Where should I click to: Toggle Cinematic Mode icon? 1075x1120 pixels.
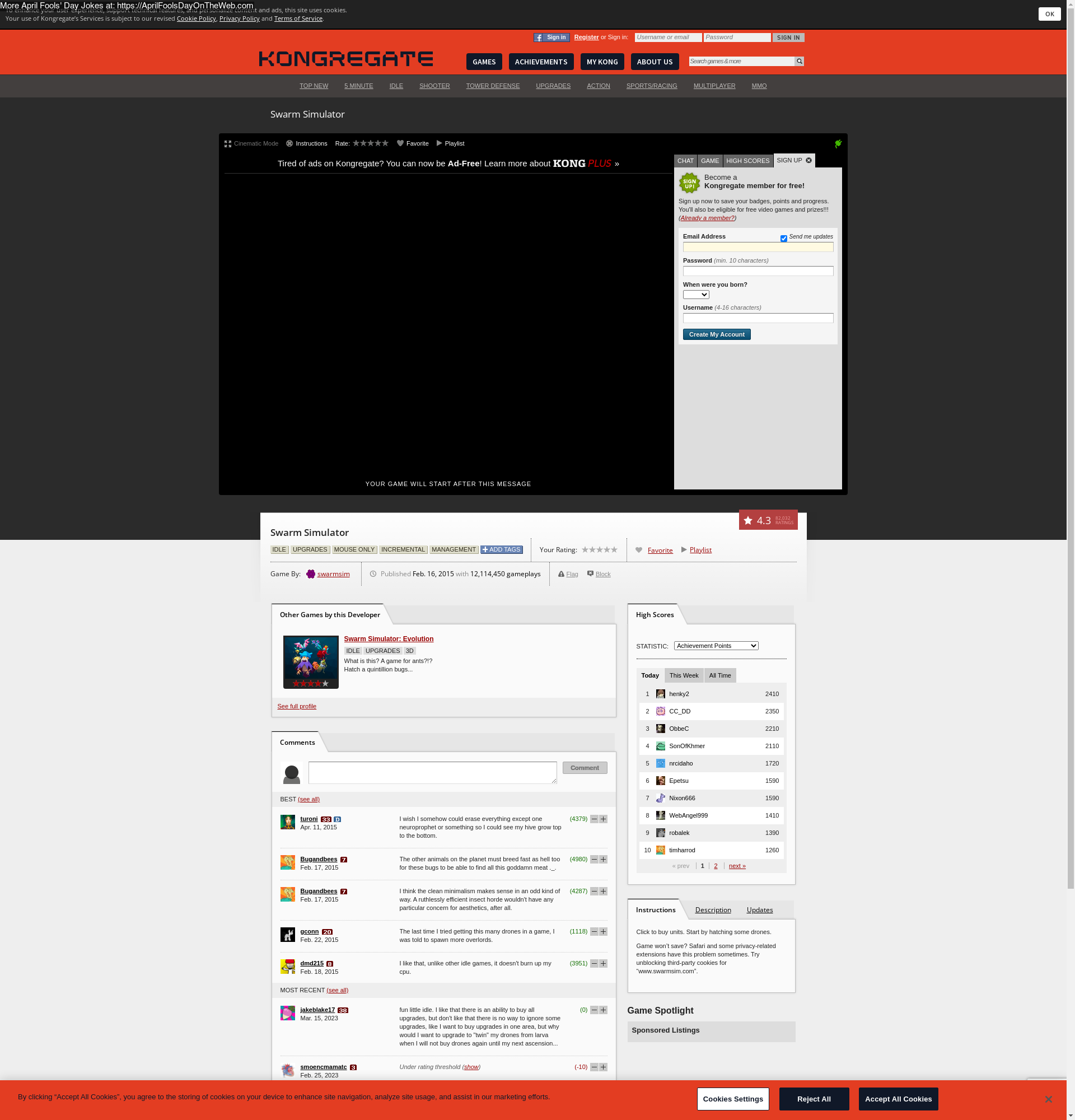click(x=228, y=143)
